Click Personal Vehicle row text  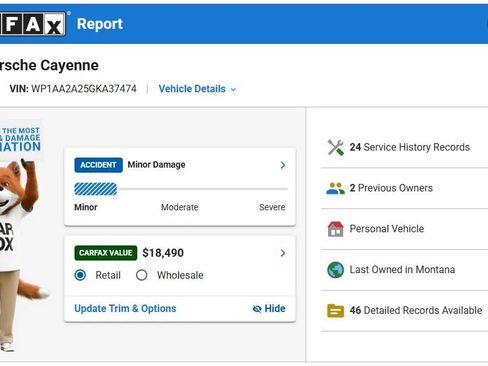(387, 229)
